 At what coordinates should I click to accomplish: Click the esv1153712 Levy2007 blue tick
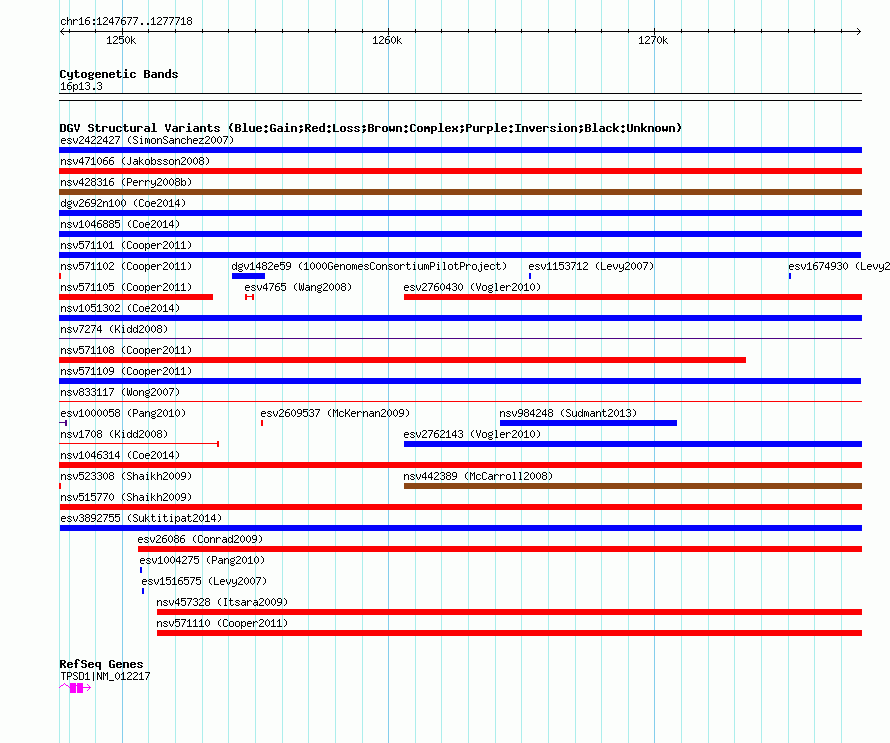point(530,276)
